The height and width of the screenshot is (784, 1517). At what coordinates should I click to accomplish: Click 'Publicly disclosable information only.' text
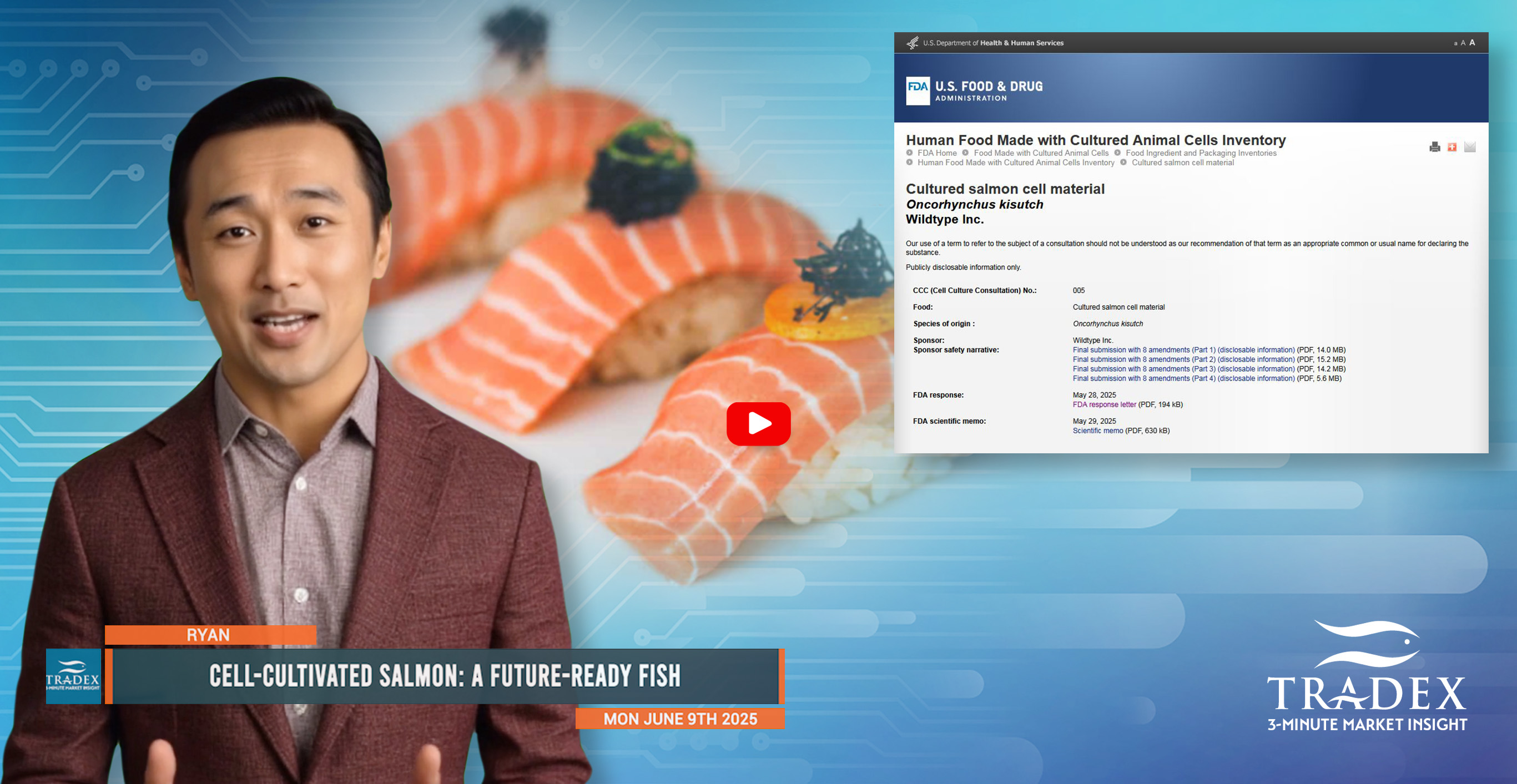(964, 267)
